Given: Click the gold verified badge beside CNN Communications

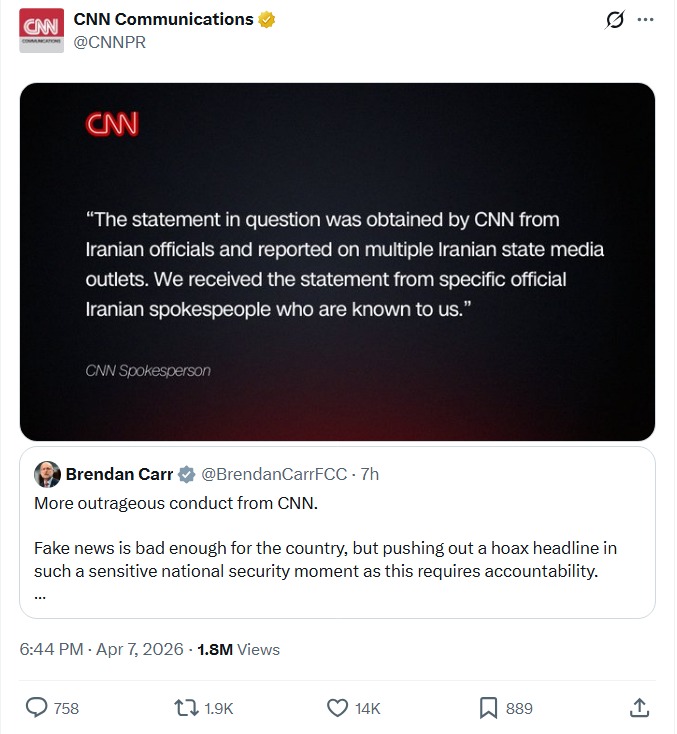Looking at the screenshot, I should click(267, 20).
